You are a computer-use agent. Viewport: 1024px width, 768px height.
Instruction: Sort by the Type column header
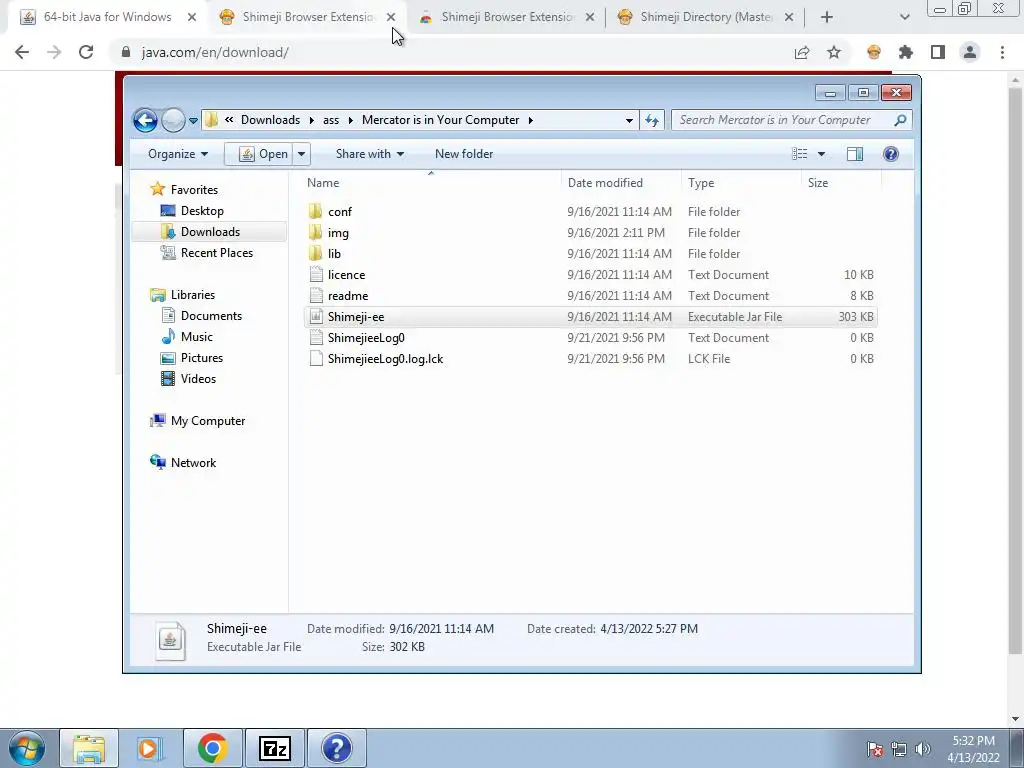[x=701, y=183]
